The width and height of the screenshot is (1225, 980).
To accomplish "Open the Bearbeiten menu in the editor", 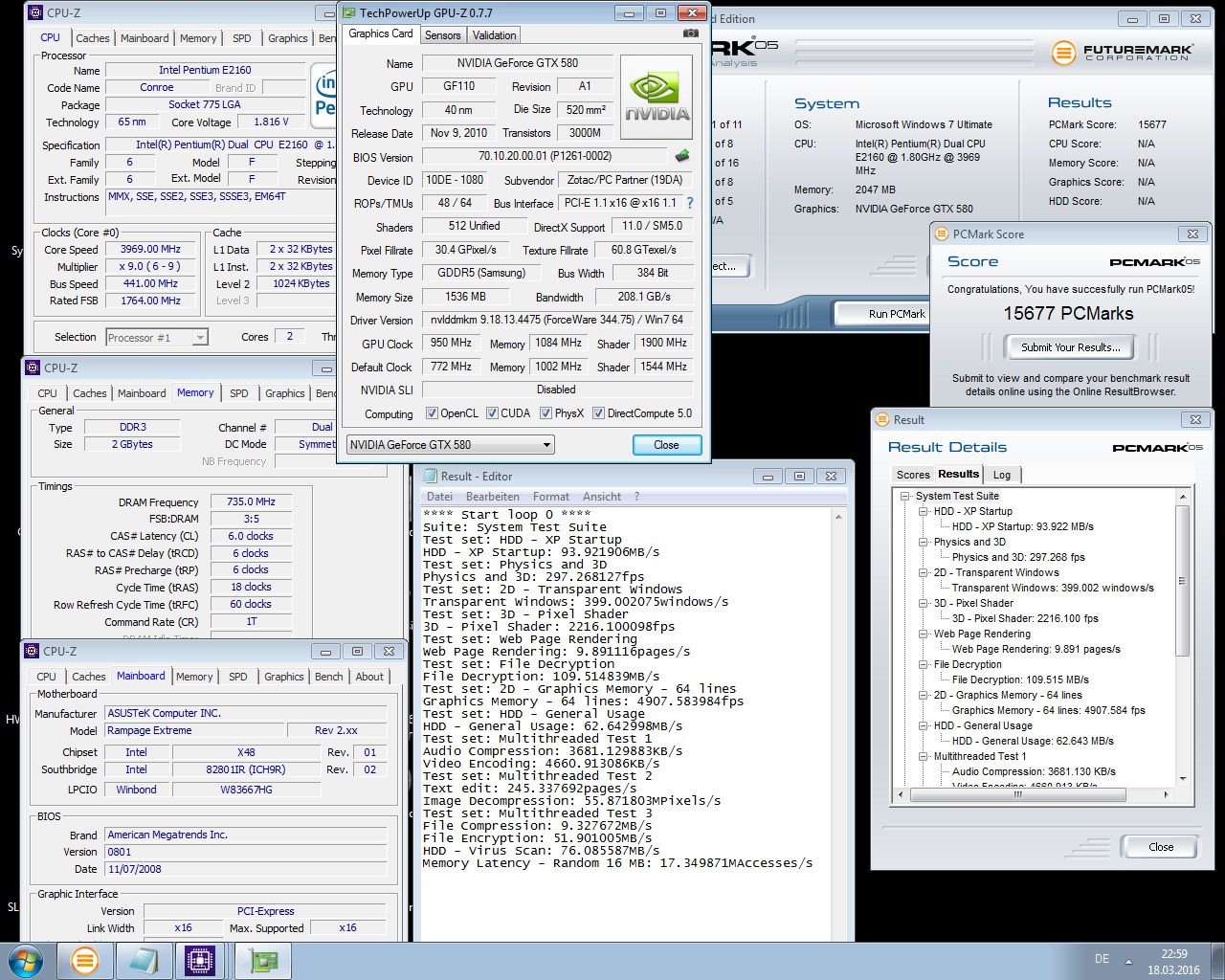I will point(493,497).
